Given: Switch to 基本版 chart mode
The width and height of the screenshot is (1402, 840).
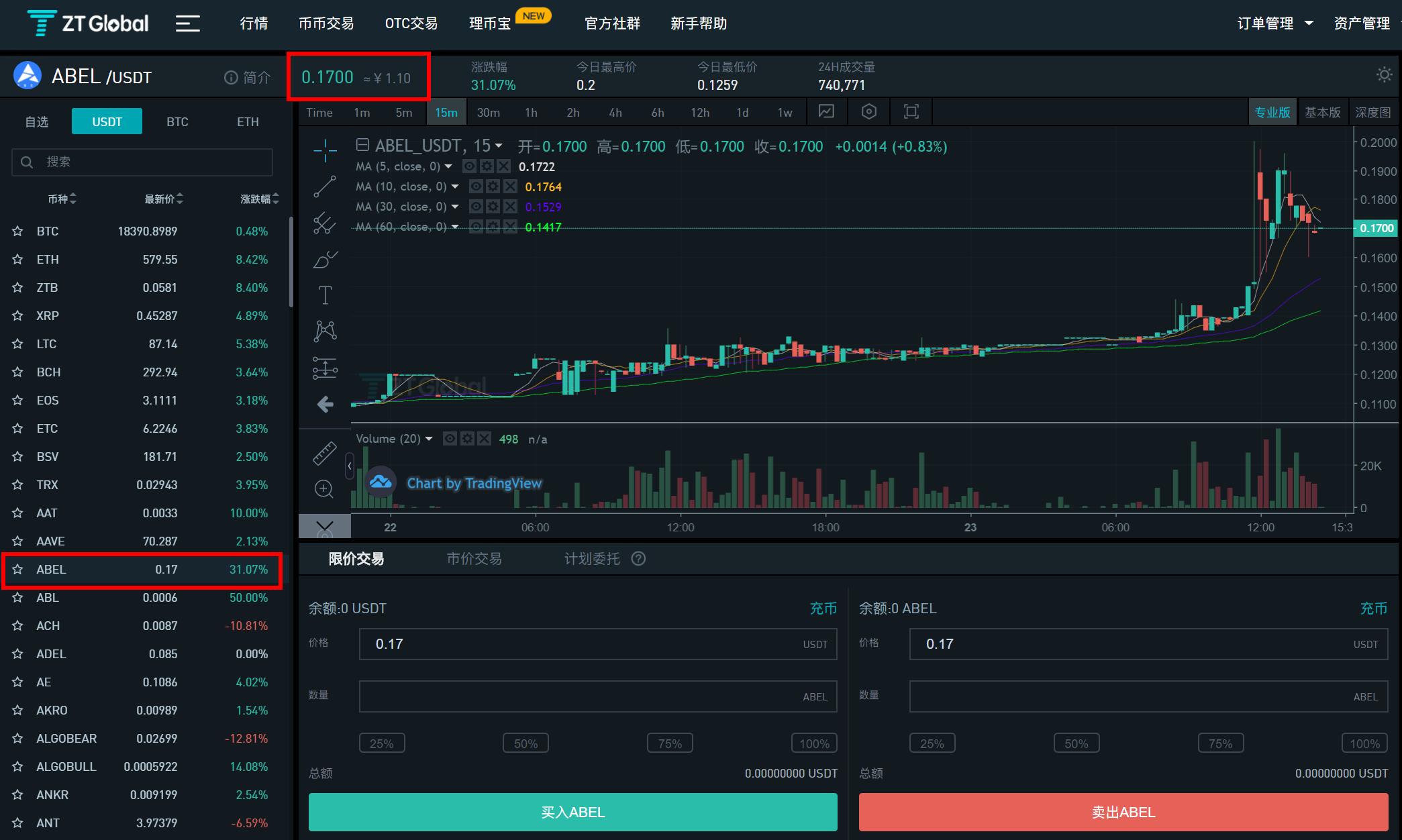Looking at the screenshot, I should 1322,112.
